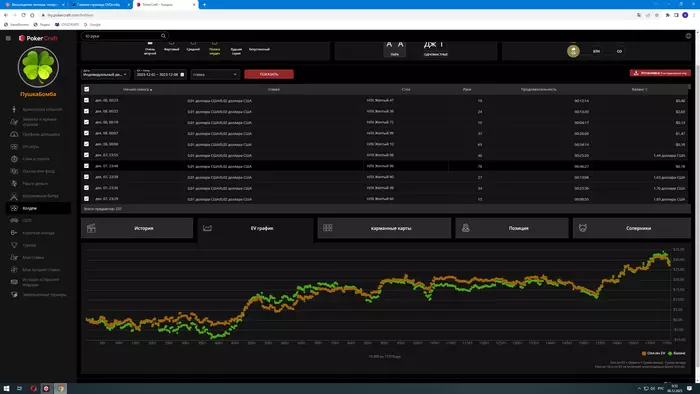
Task: Open the VIP-игры sidebar item
Action: [x=38, y=146]
